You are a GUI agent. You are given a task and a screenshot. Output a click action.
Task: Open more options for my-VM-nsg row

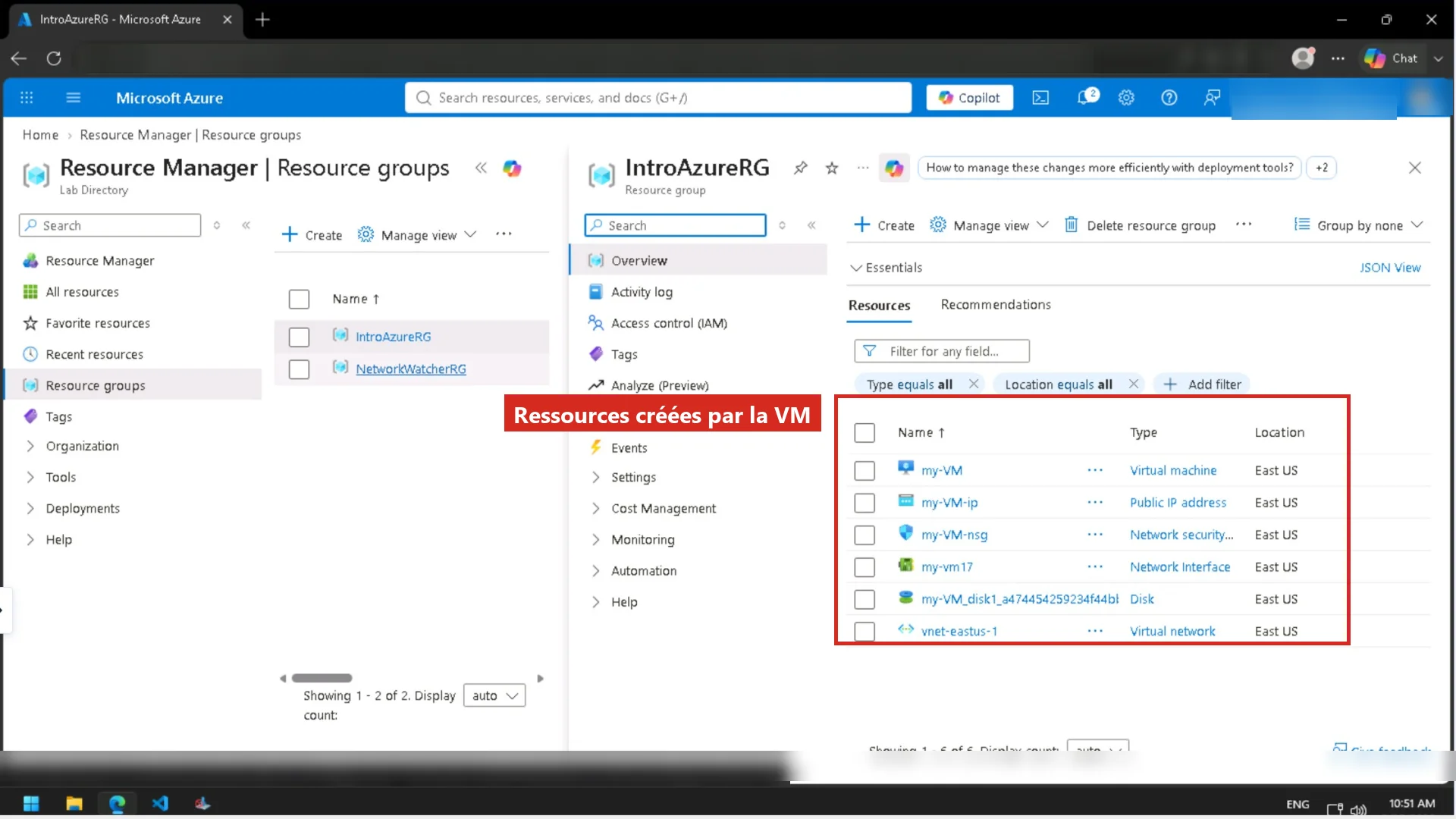(1095, 535)
